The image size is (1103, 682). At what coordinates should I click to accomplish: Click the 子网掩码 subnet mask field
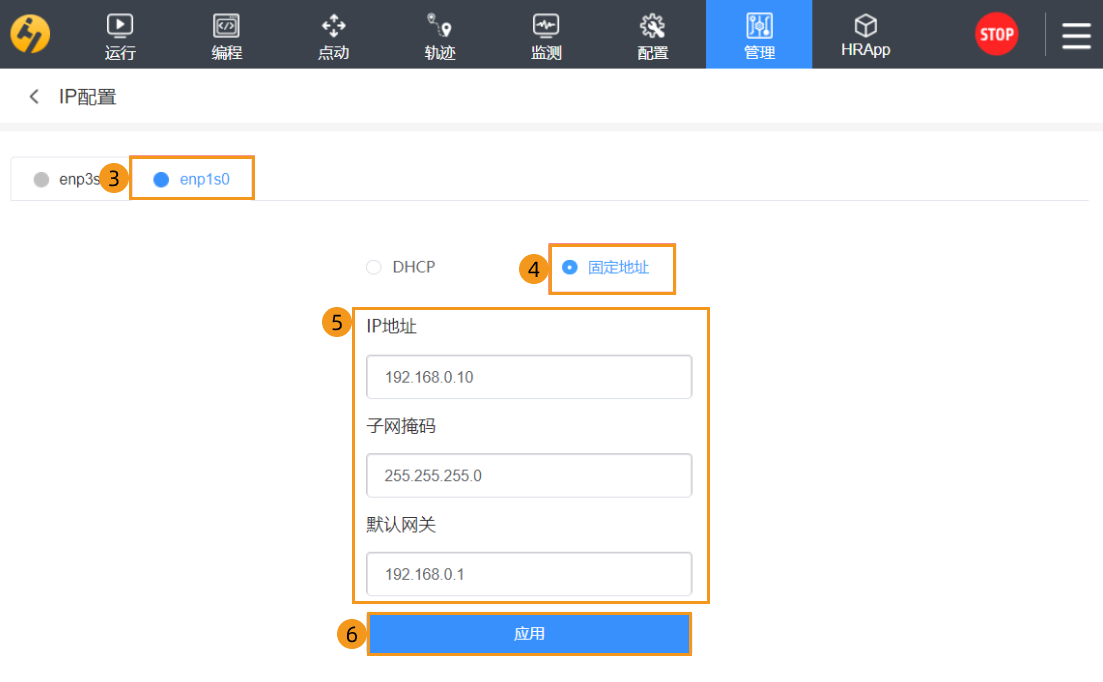pos(529,475)
